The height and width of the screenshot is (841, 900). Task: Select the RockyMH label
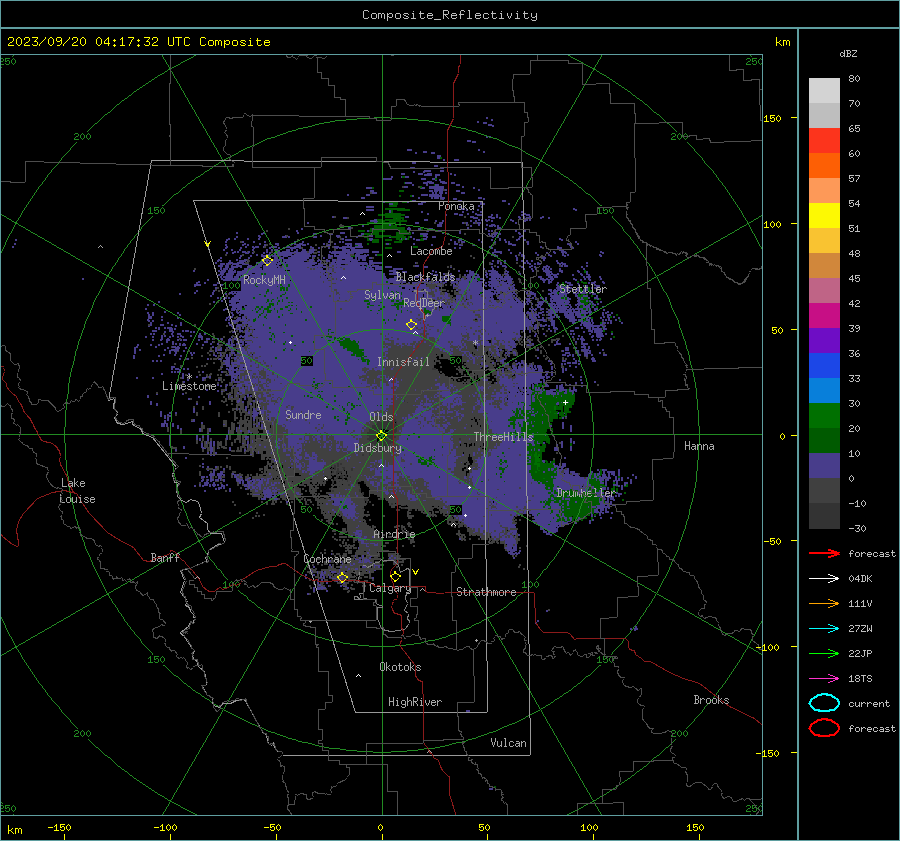[264, 280]
